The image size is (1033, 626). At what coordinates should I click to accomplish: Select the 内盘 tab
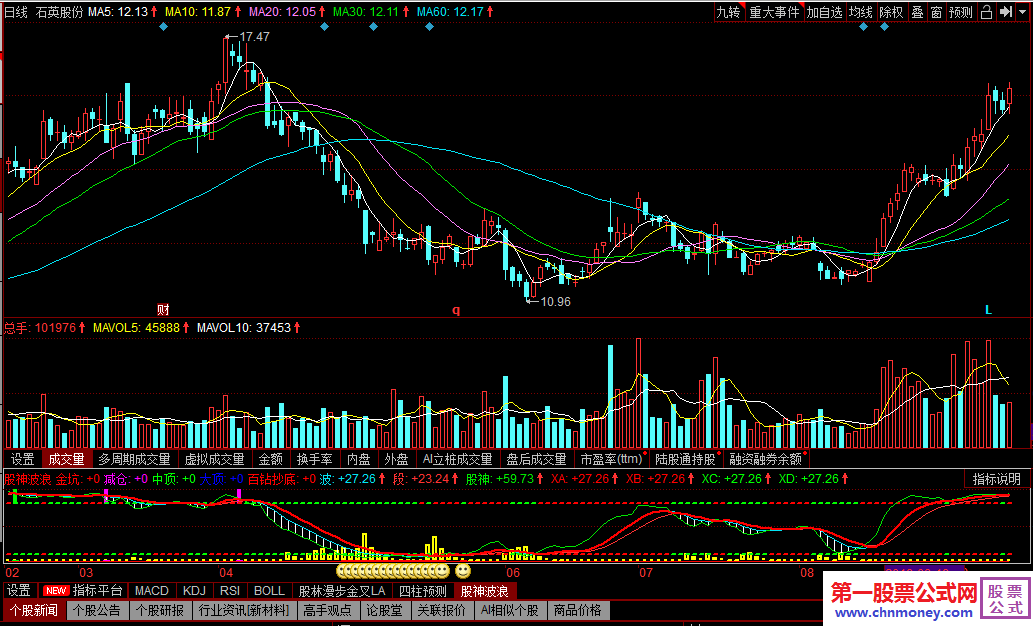point(358,459)
